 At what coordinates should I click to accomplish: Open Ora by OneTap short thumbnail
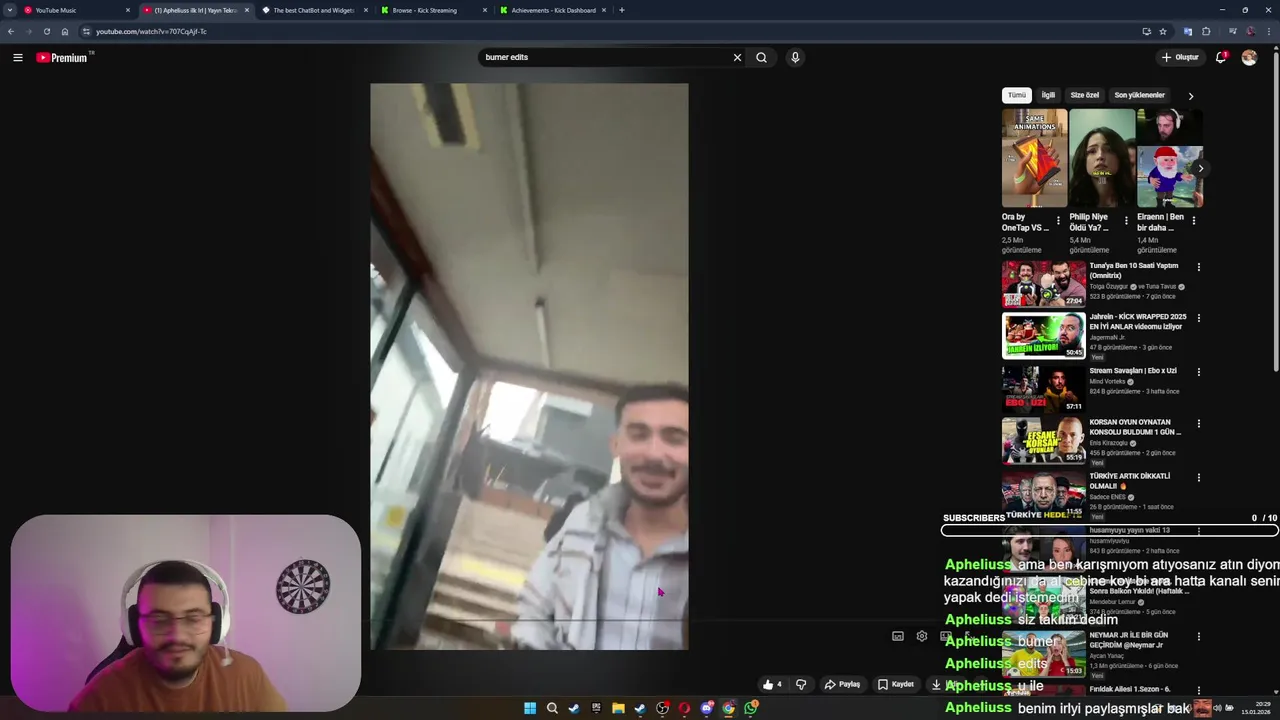point(1034,158)
